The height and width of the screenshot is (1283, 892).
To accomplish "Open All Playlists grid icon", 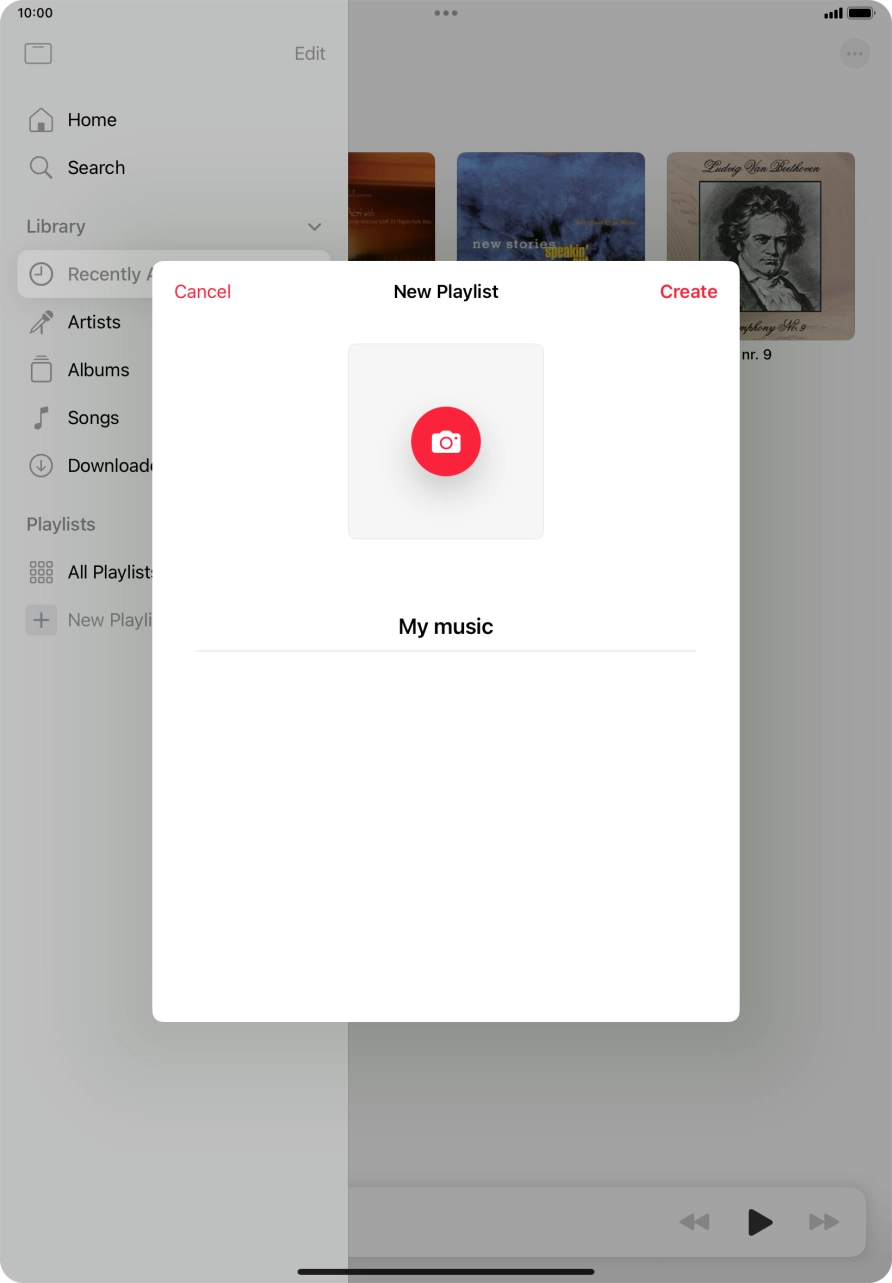I will [41, 572].
